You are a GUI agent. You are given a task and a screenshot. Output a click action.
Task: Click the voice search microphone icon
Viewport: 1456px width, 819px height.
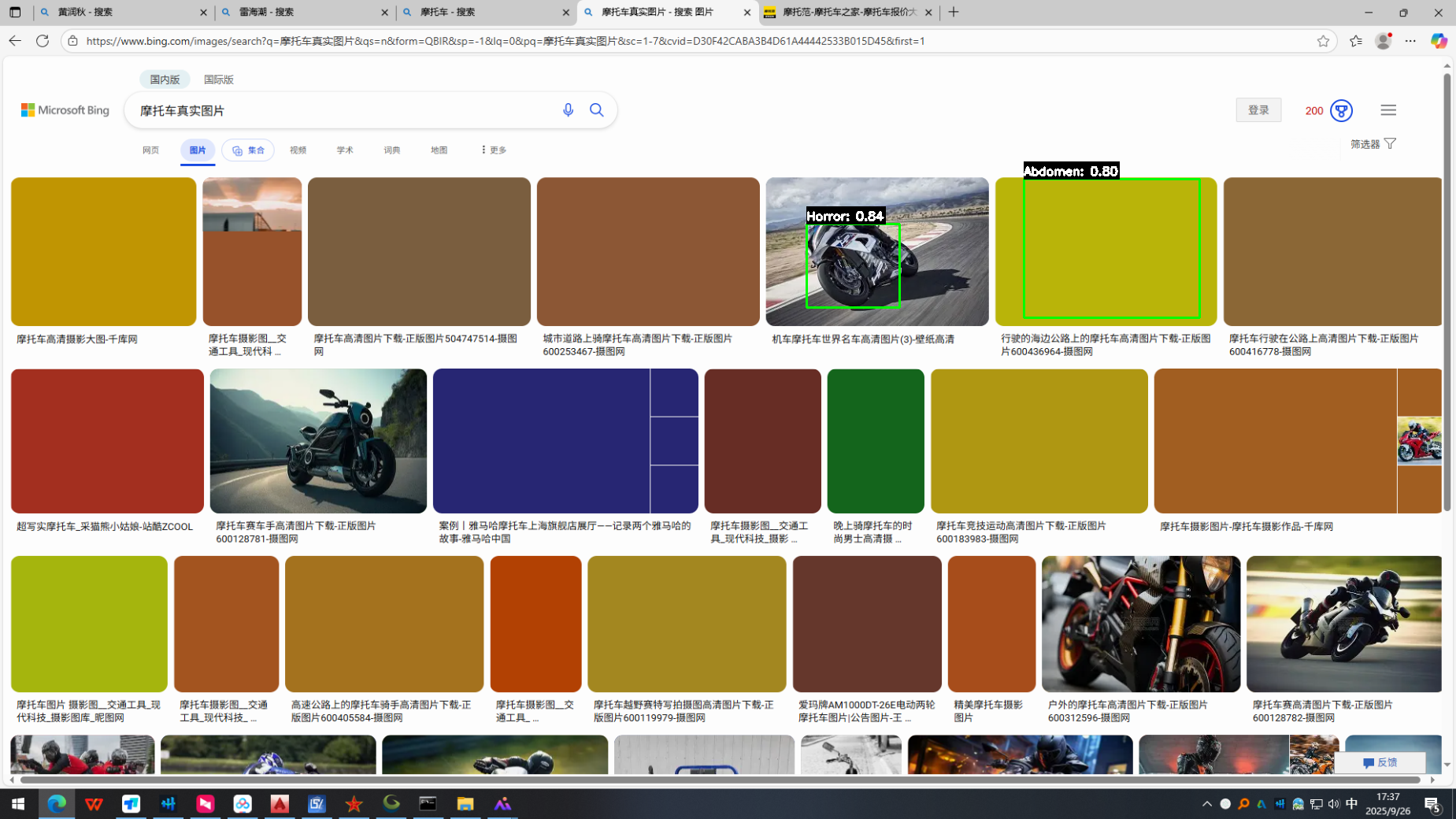[x=568, y=110]
